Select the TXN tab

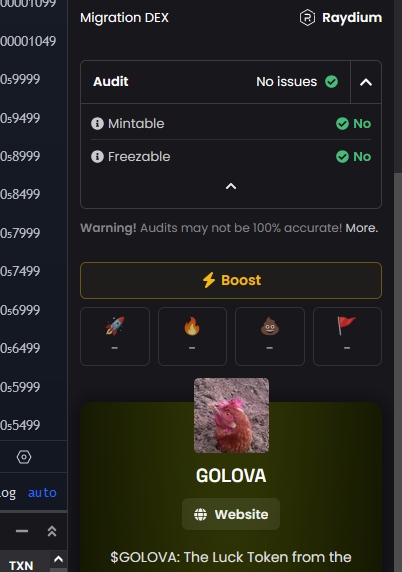coord(21,565)
